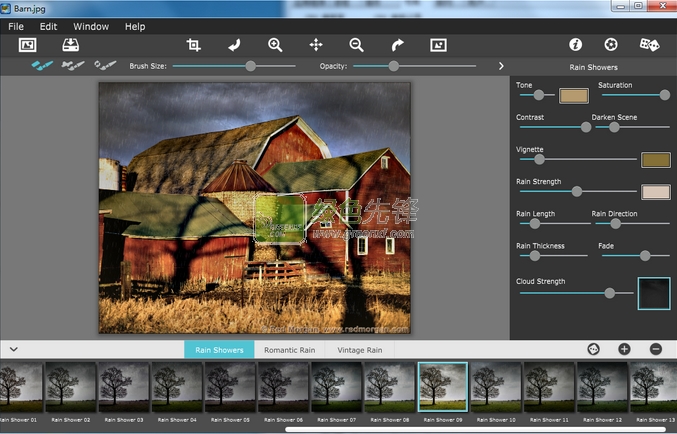The image size is (677, 434).
Task: Click the Tone color swatch
Action: (x=573, y=96)
